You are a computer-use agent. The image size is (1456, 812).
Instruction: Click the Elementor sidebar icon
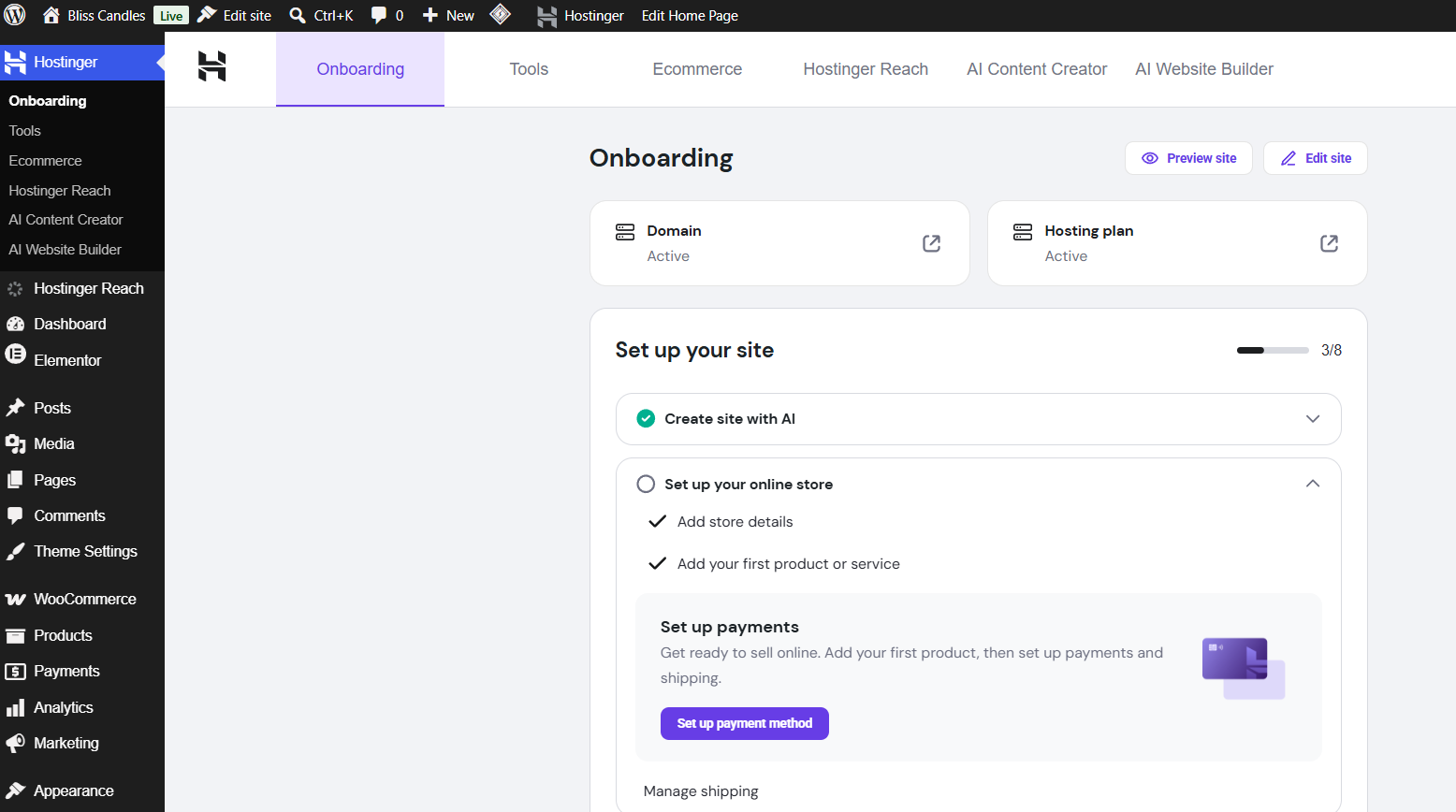(x=15, y=355)
